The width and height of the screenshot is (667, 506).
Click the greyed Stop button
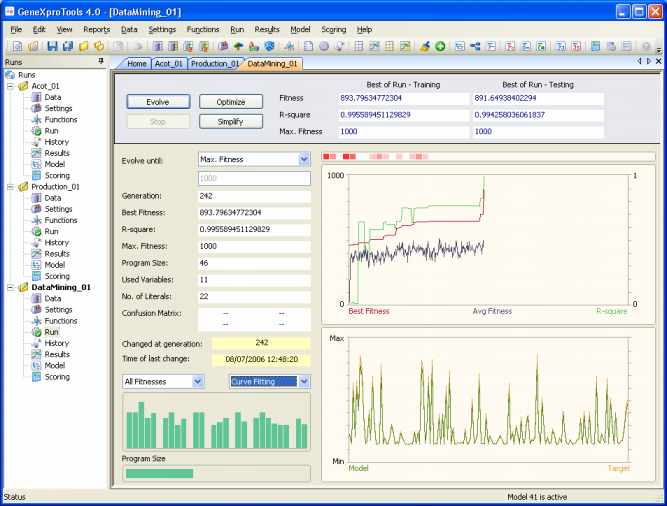point(158,122)
